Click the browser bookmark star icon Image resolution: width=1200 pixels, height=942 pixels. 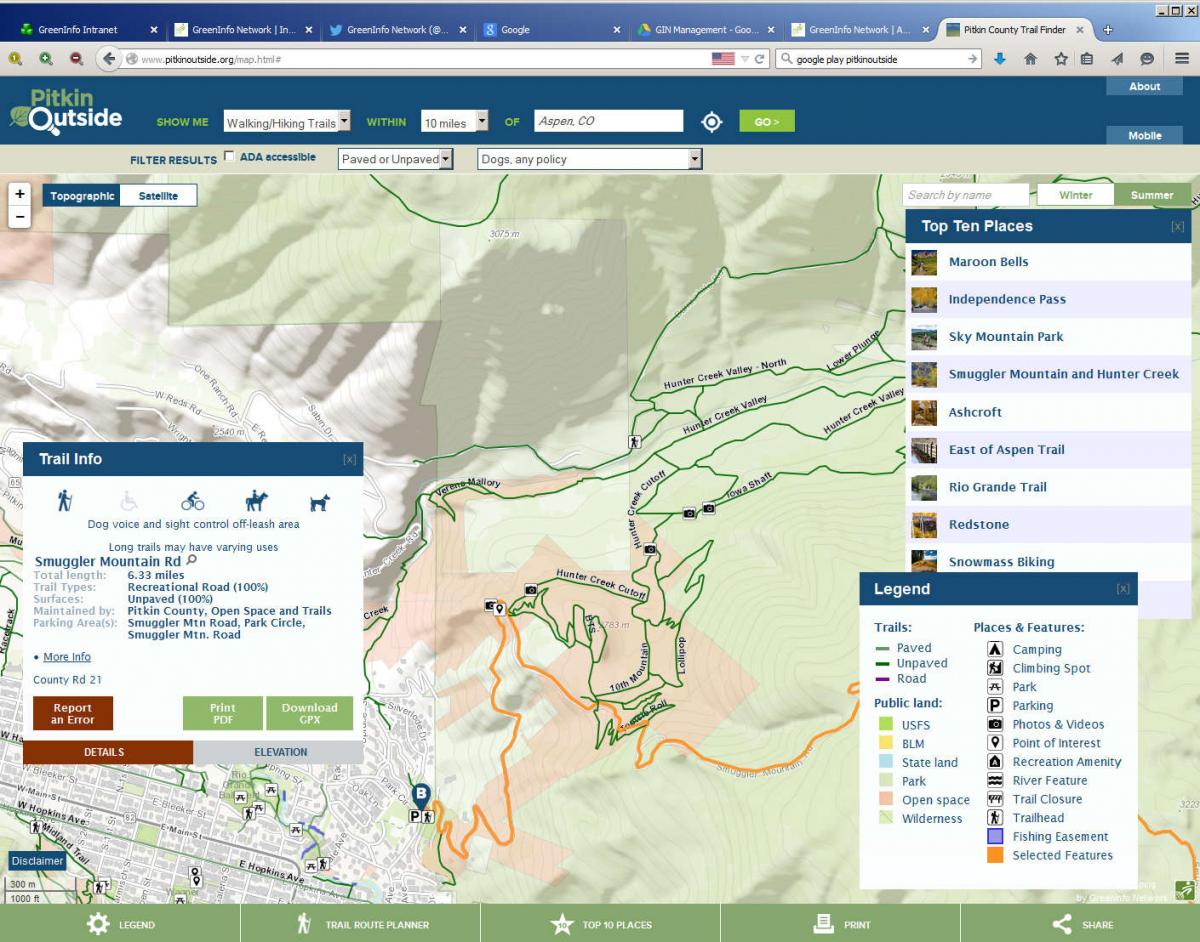click(1060, 59)
